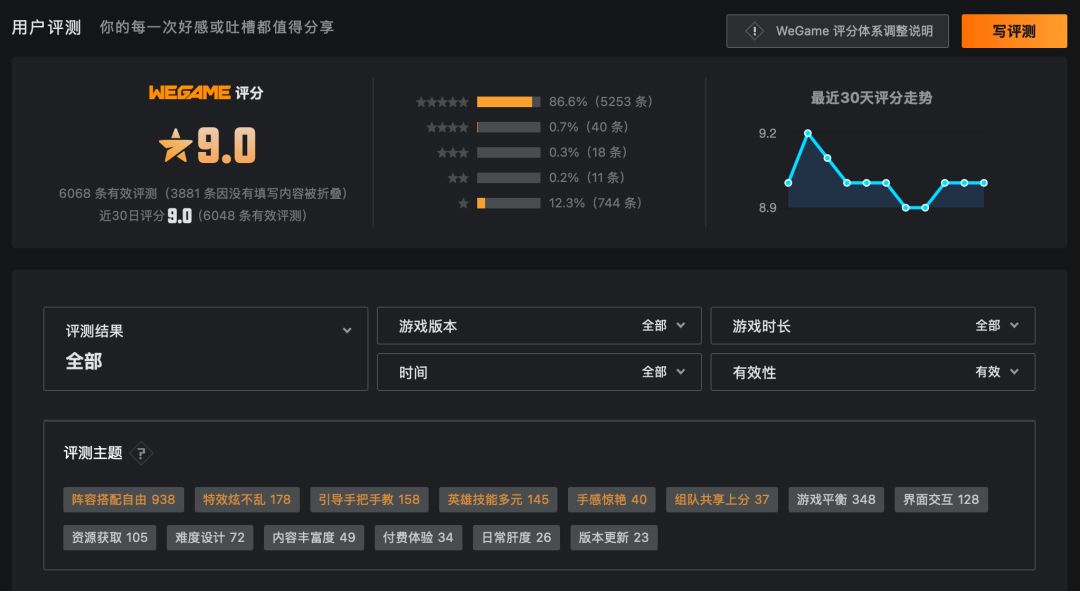1080x591 pixels.
Task: Click the 86.6%（5253 条）text
Action: (x=601, y=102)
